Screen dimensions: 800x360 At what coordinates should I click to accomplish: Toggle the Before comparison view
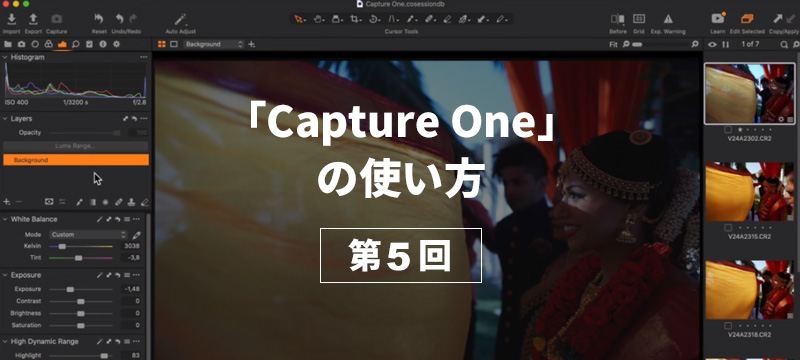click(617, 19)
